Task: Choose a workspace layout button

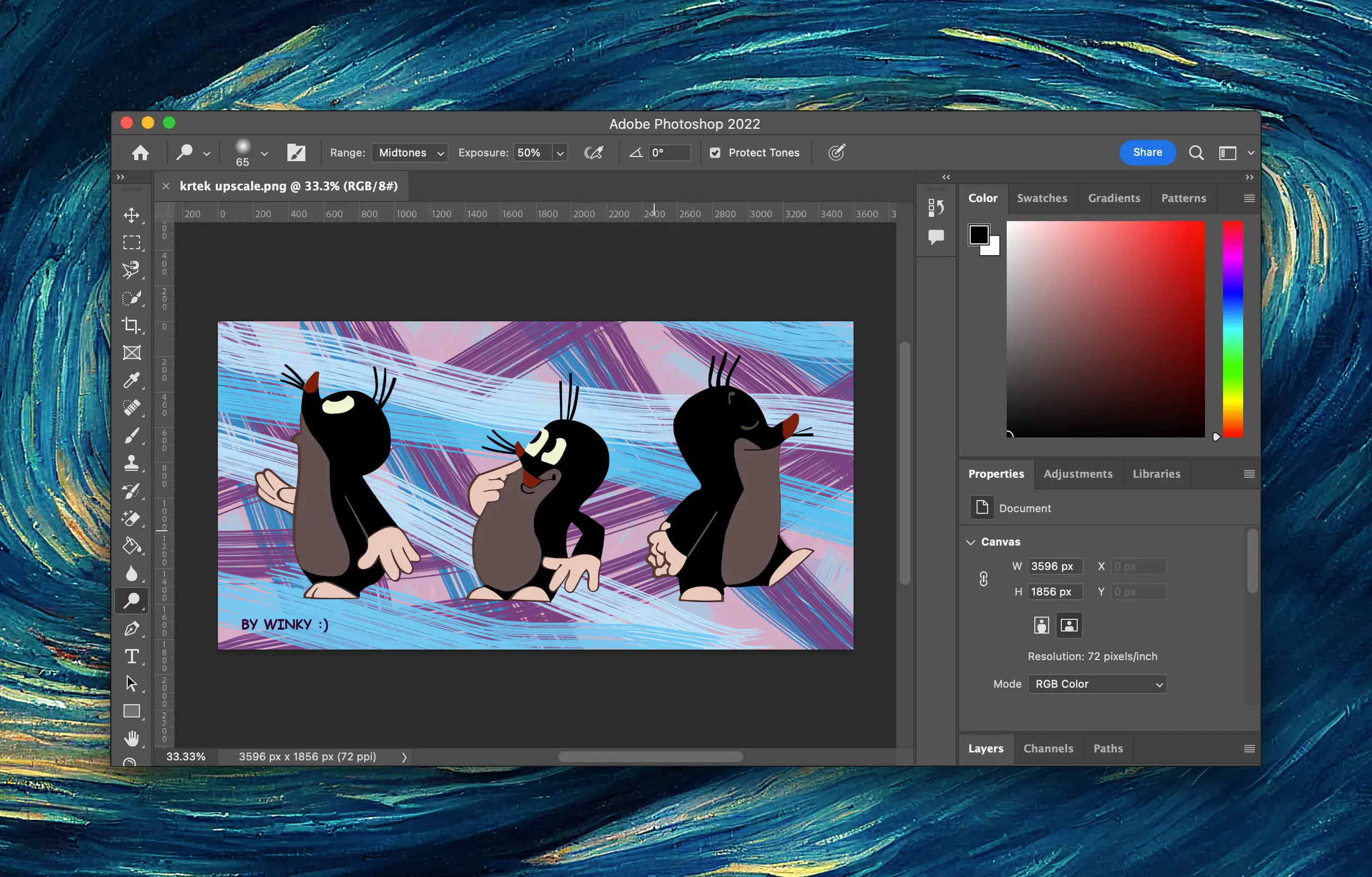Action: [x=1227, y=153]
